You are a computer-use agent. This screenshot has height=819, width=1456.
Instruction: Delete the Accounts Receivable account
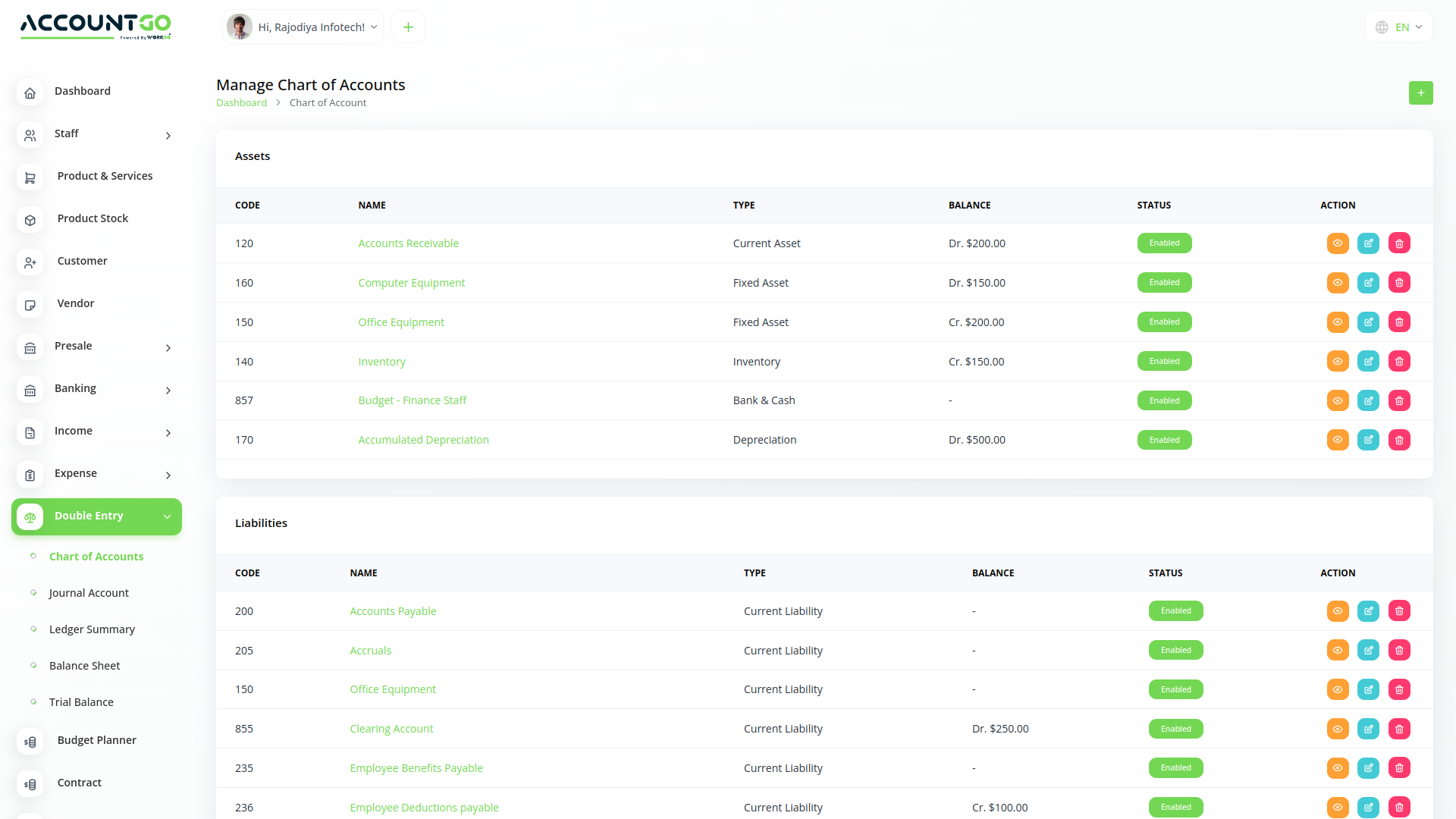(1399, 243)
